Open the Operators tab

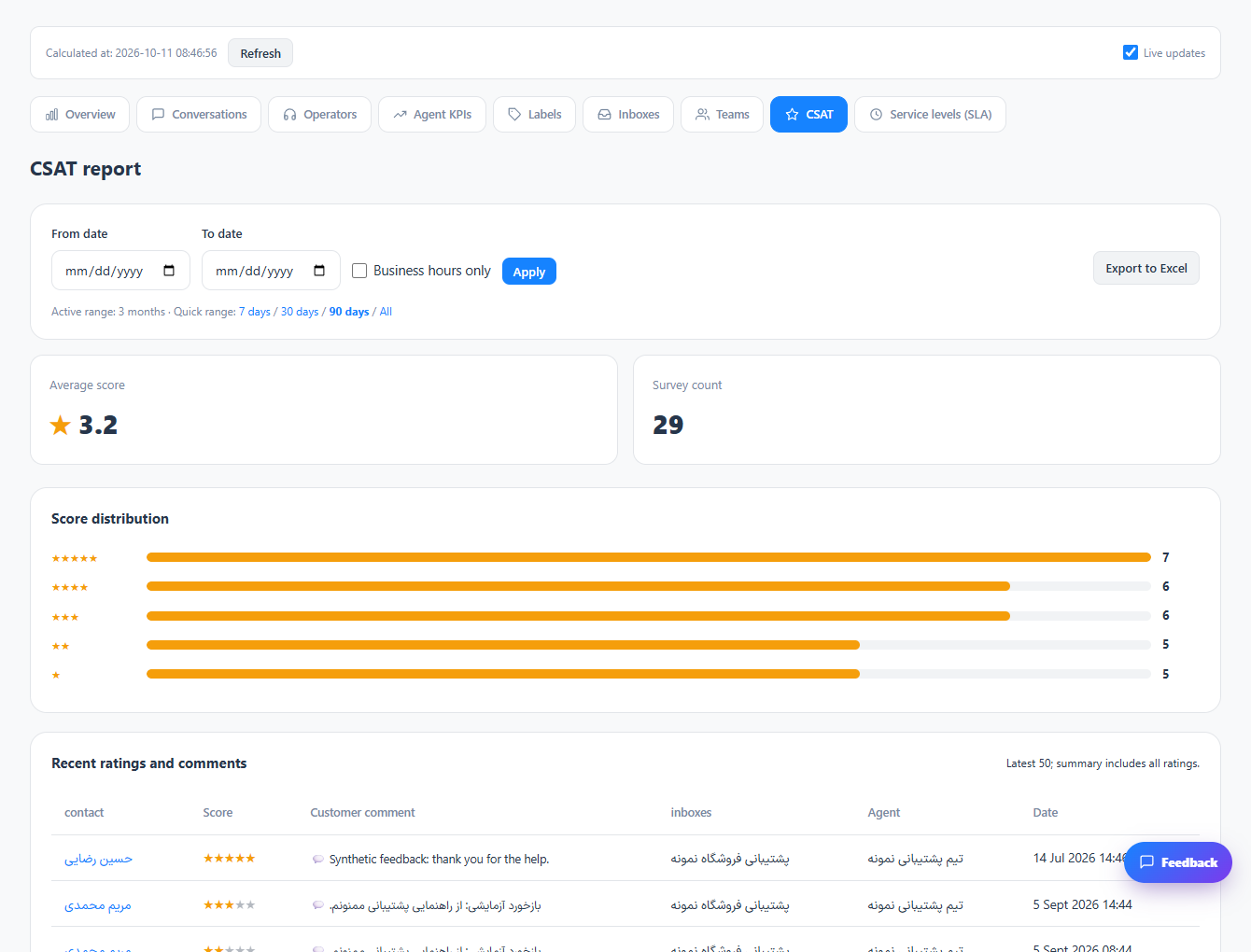pyautogui.click(x=319, y=115)
